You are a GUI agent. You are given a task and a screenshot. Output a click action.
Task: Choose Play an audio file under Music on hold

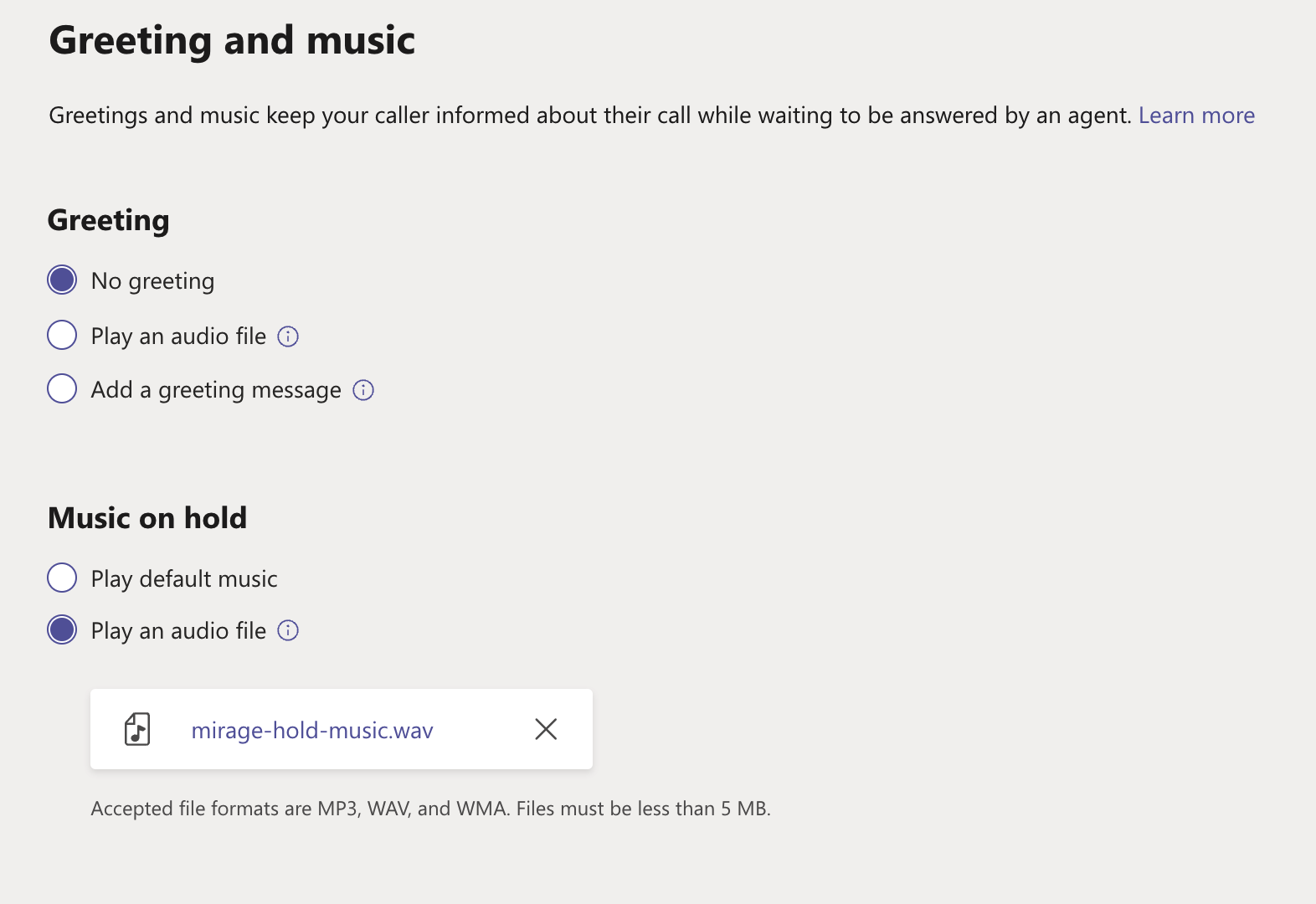tap(62, 629)
